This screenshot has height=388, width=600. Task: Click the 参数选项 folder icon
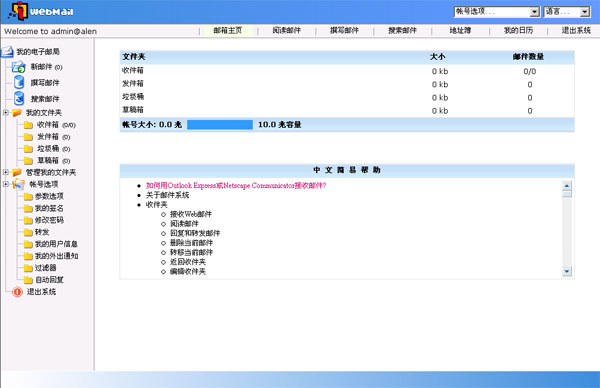28,196
